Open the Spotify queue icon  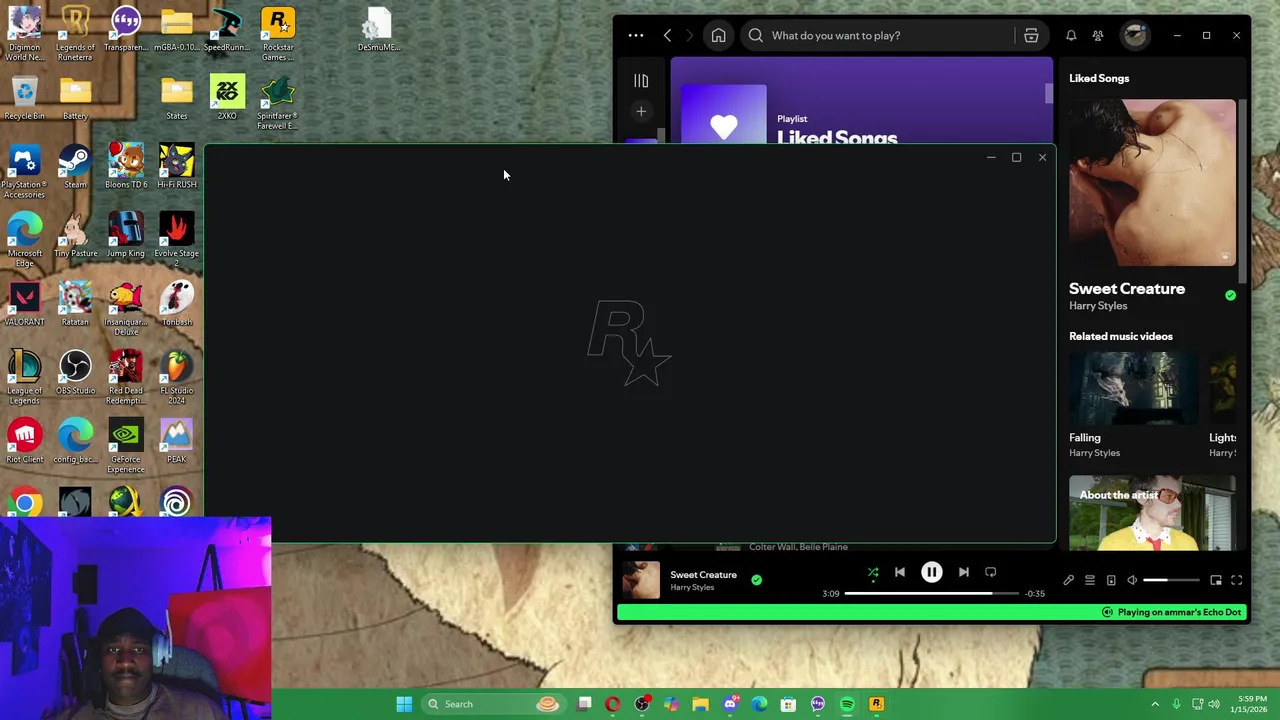tap(1090, 580)
